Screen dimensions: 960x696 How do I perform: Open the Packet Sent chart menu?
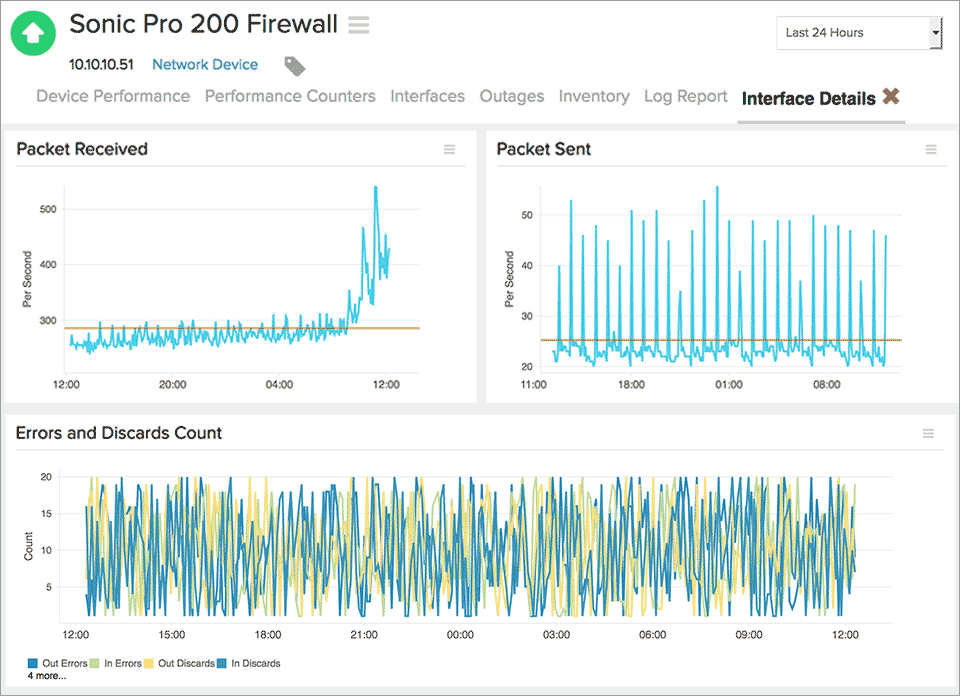click(x=931, y=149)
